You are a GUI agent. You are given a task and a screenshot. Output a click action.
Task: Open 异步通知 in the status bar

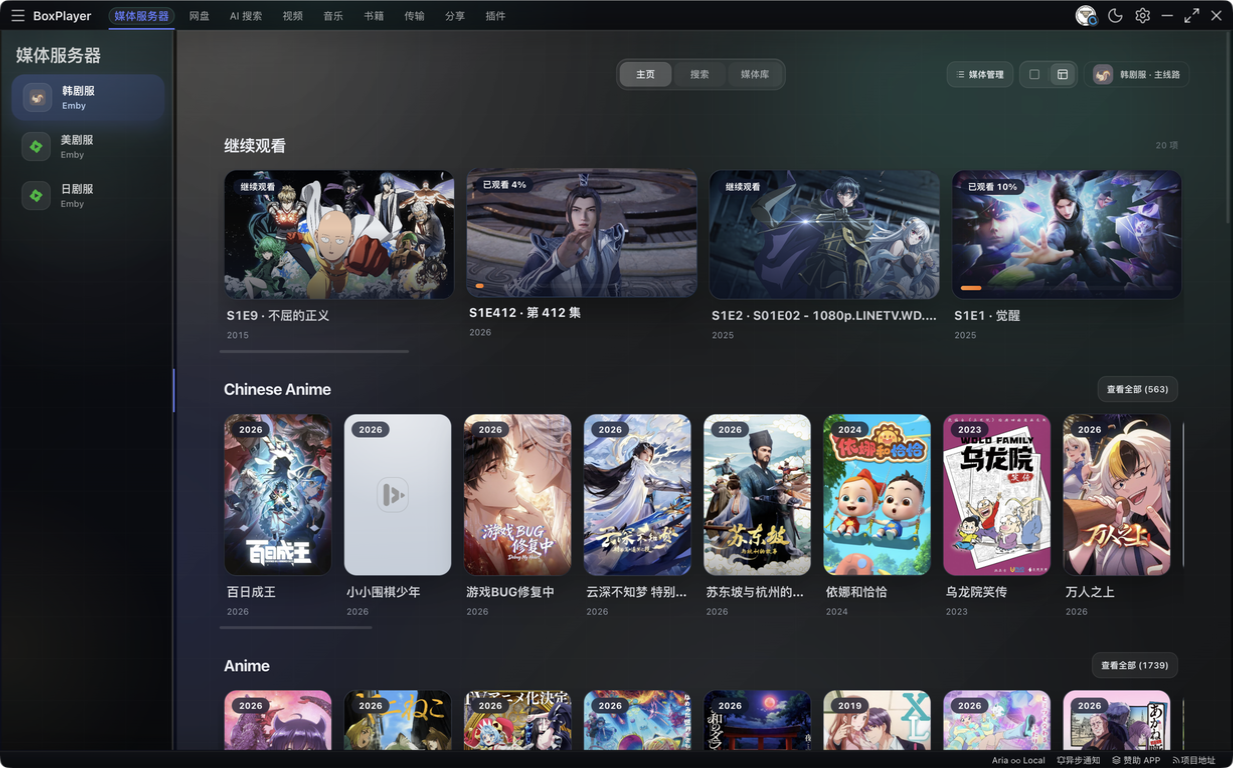pos(1078,760)
